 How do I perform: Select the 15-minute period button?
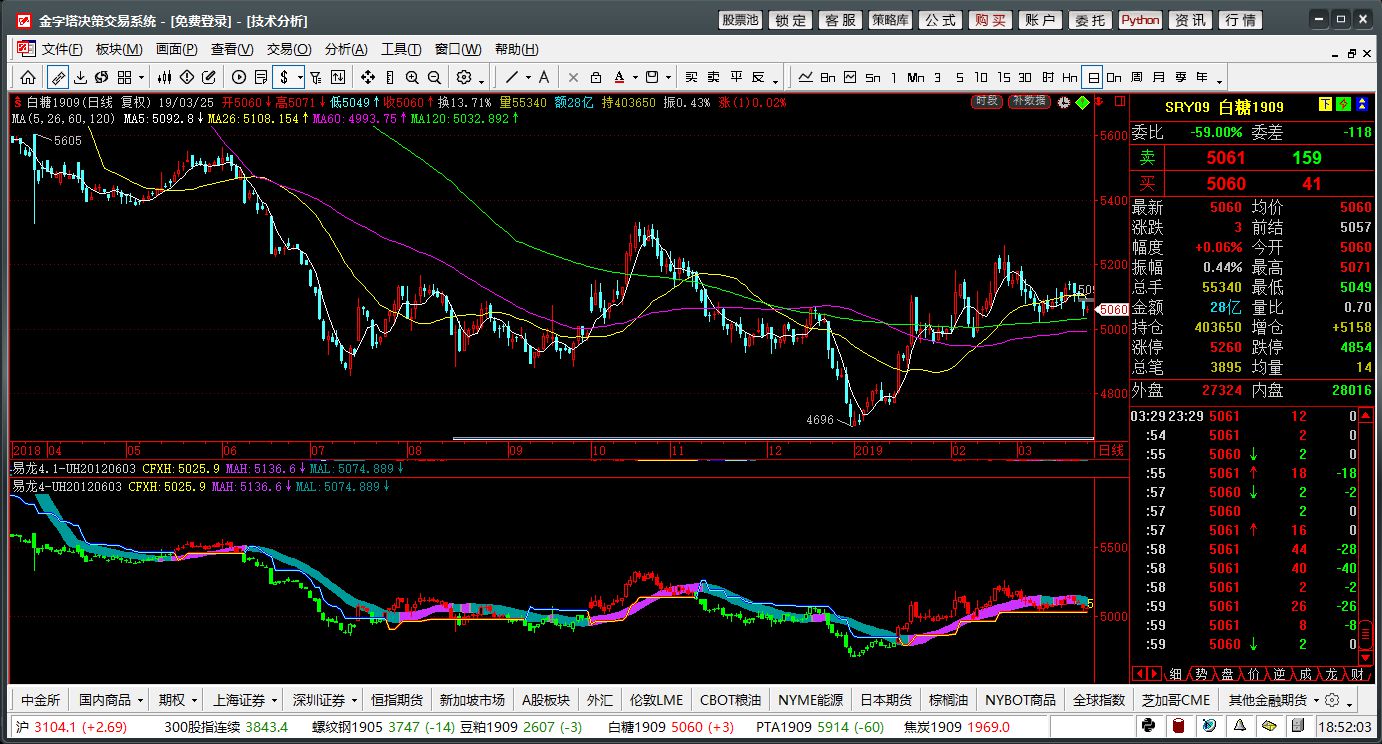pos(1003,77)
